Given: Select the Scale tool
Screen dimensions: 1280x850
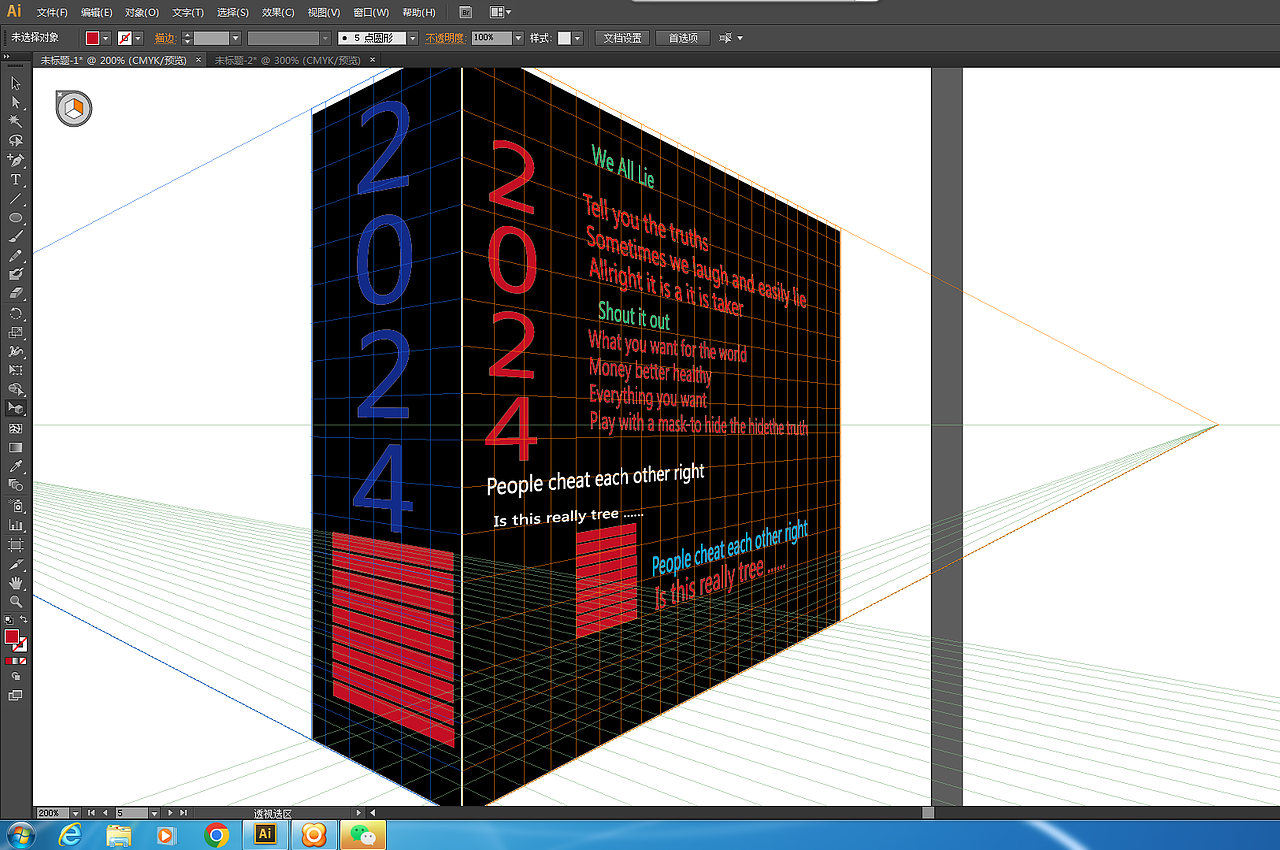Looking at the screenshot, I should pyautogui.click(x=16, y=332).
